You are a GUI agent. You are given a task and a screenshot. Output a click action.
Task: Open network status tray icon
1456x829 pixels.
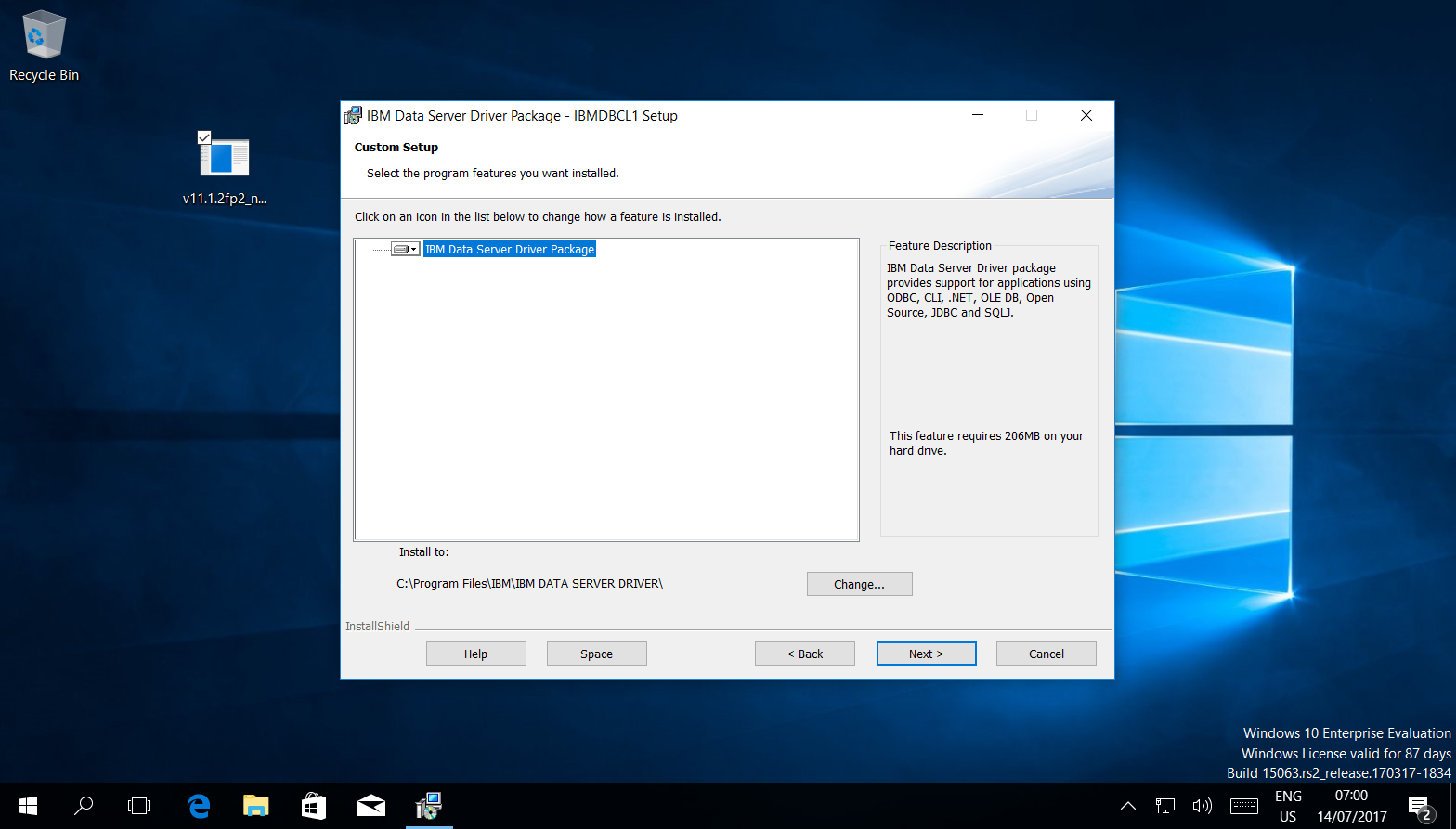click(1164, 806)
